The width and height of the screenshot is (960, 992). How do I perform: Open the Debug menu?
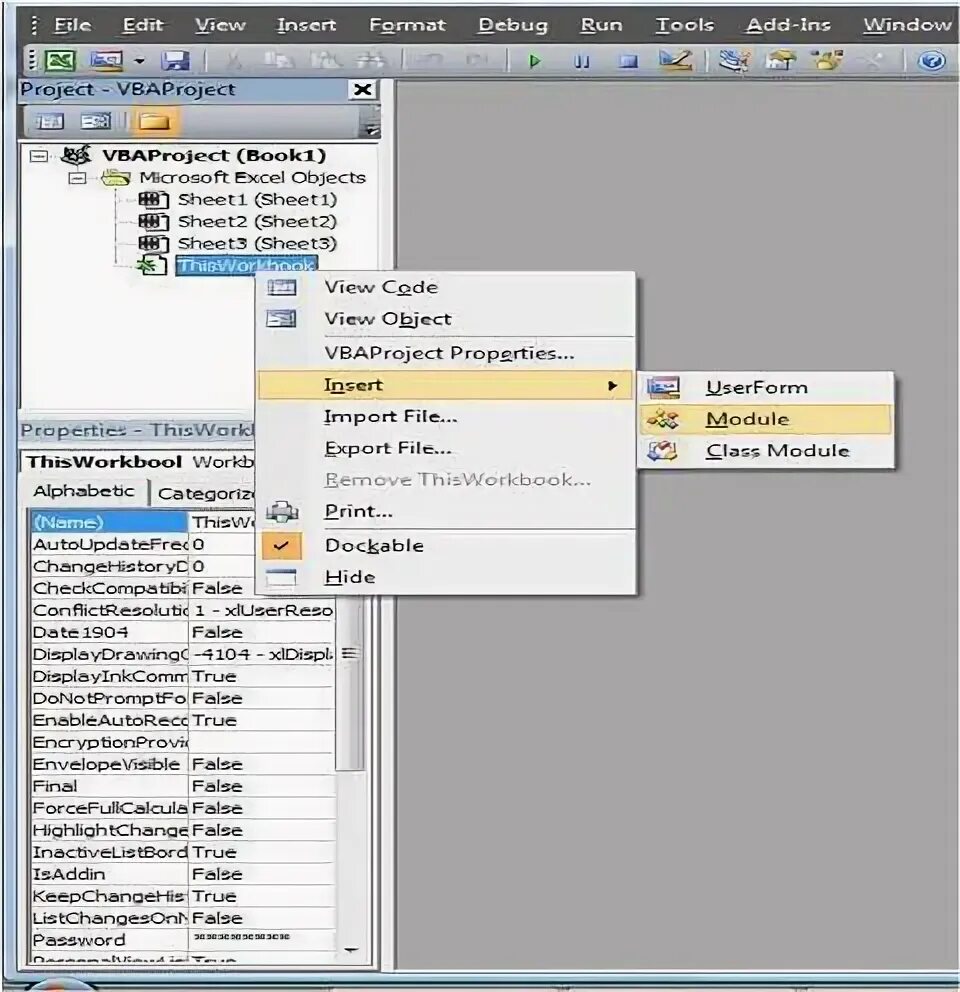tap(513, 25)
